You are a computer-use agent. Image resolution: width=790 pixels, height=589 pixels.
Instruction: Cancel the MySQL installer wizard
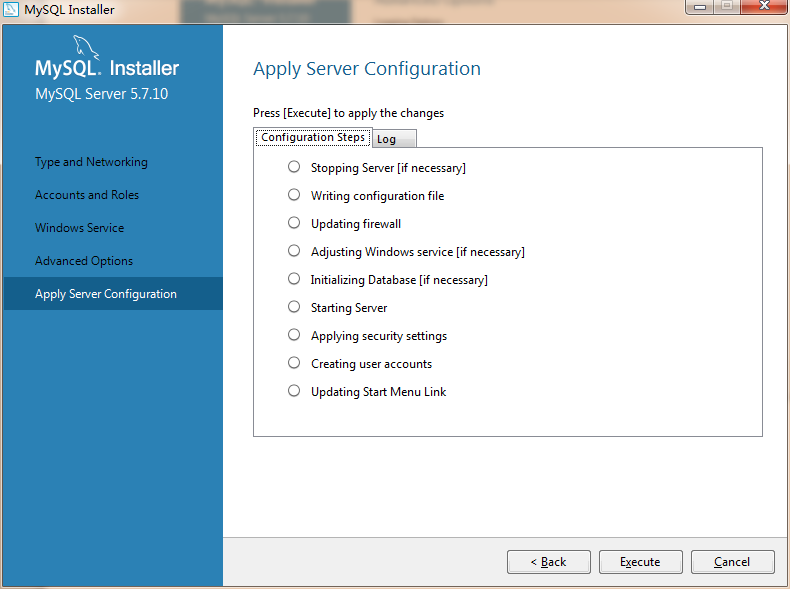[x=732, y=562]
